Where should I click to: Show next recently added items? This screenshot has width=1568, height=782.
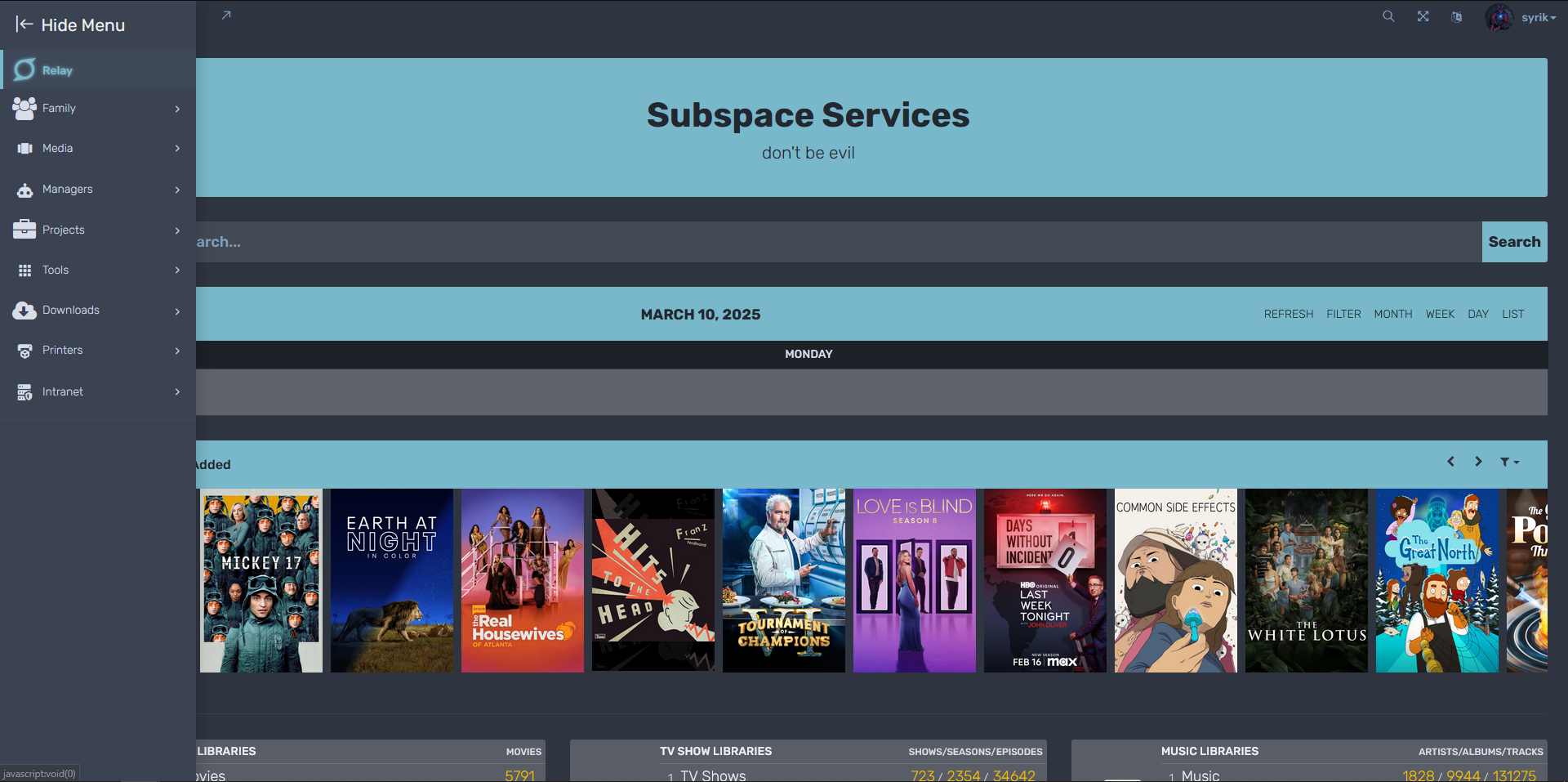pyautogui.click(x=1478, y=462)
